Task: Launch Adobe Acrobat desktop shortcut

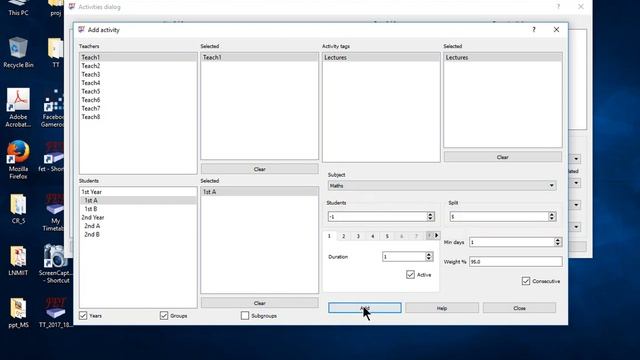Action: click(18, 108)
